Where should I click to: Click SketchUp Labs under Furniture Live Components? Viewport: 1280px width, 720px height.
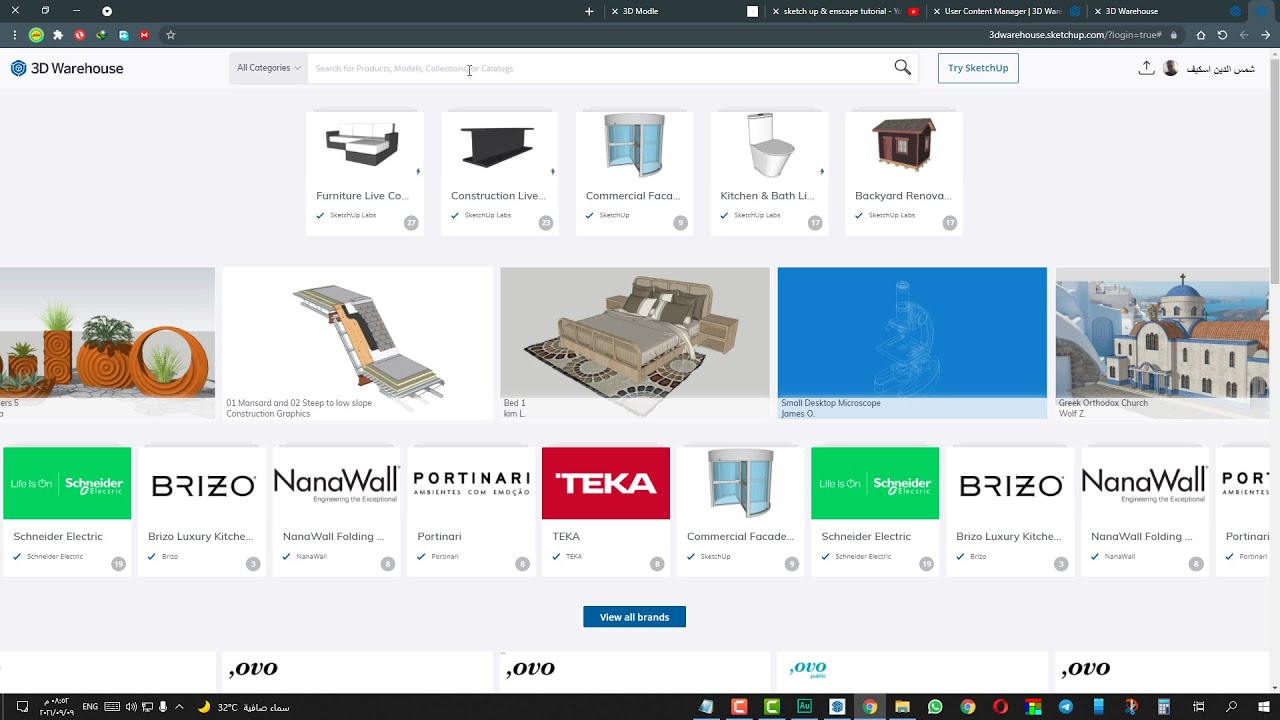pyautogui.click(x=353, y=215)
